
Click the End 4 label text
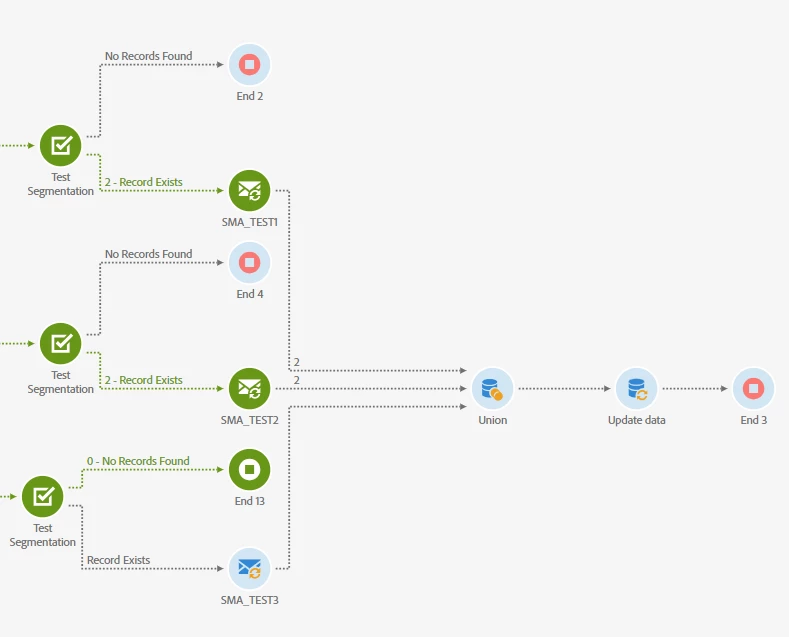tap(250, 294)
